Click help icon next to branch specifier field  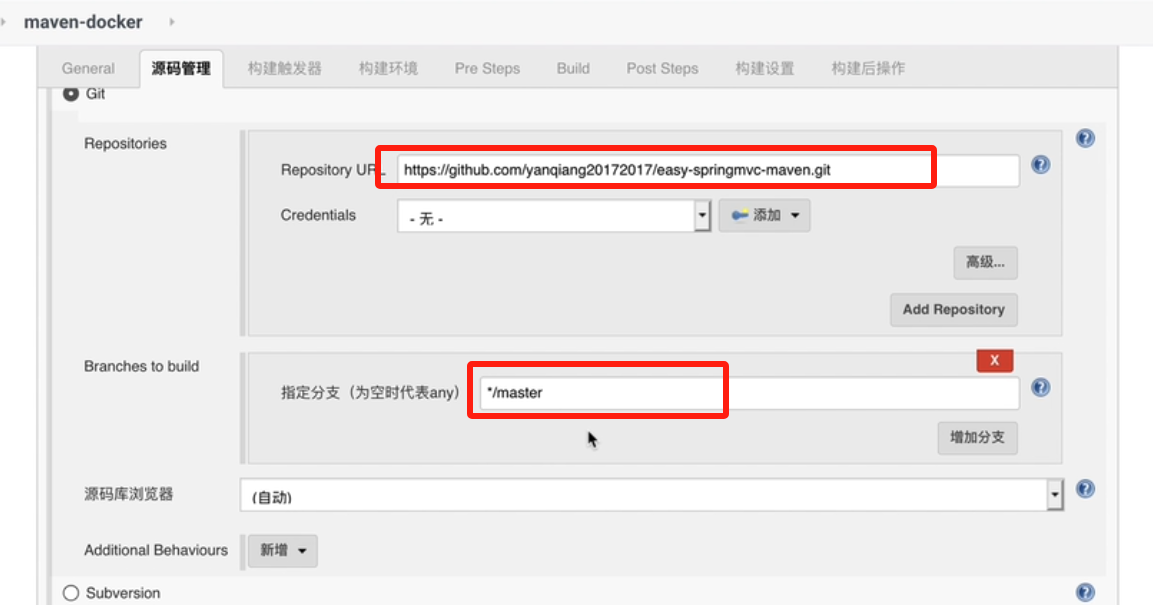[1040, 388]
